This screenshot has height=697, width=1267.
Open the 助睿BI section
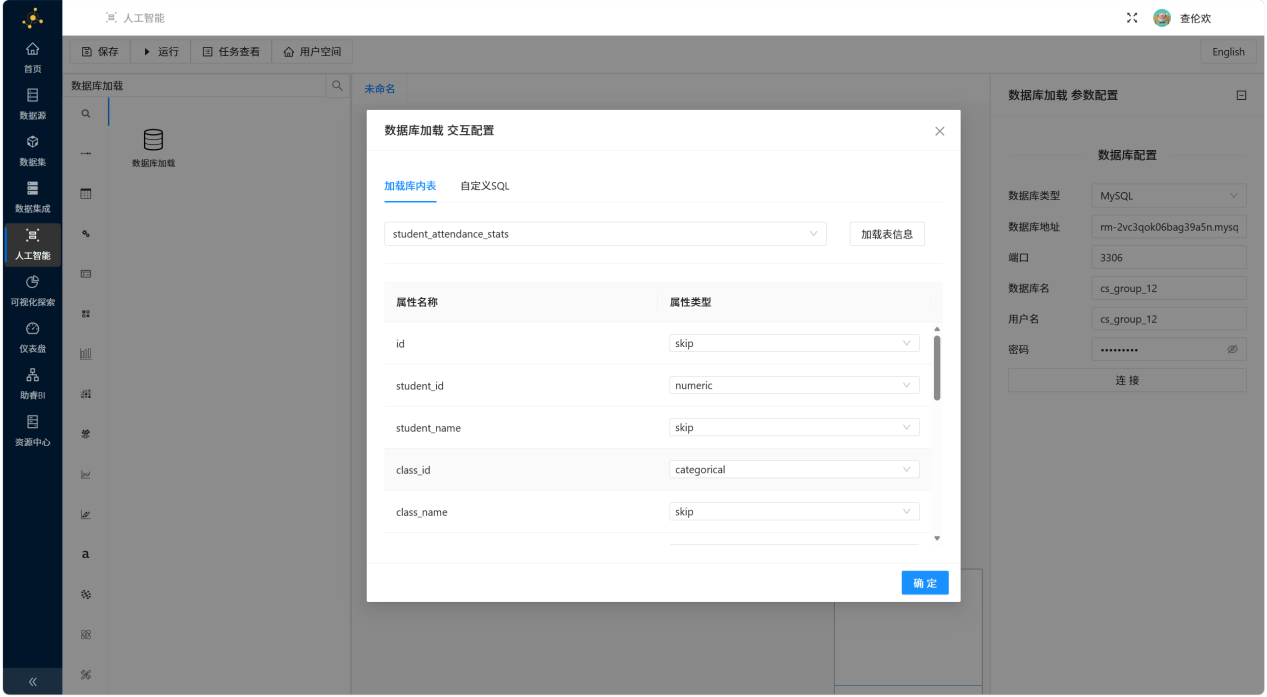point(32,384)
